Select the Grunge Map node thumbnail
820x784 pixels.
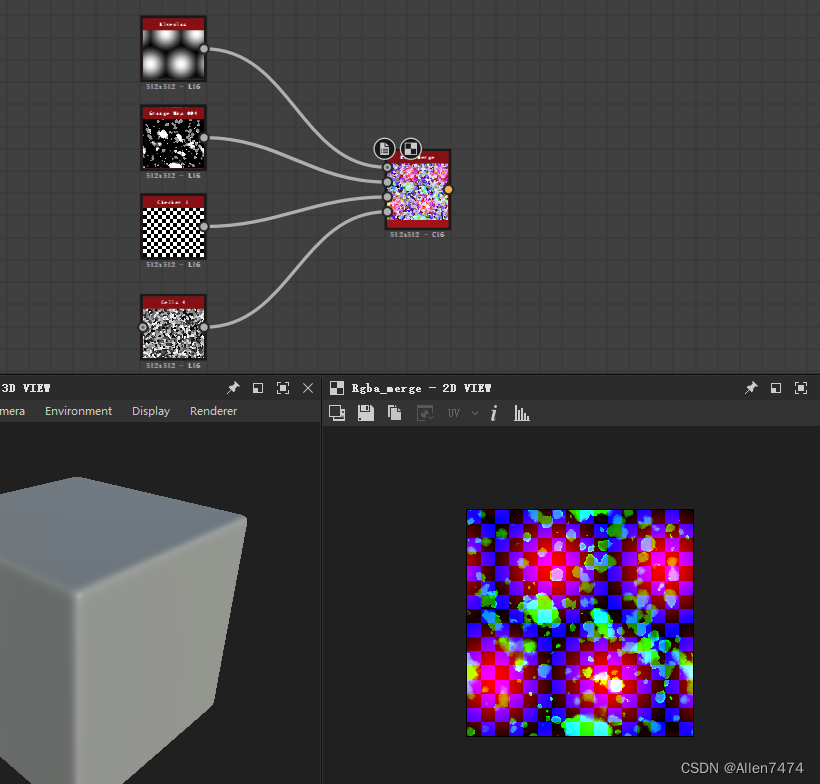174,143
